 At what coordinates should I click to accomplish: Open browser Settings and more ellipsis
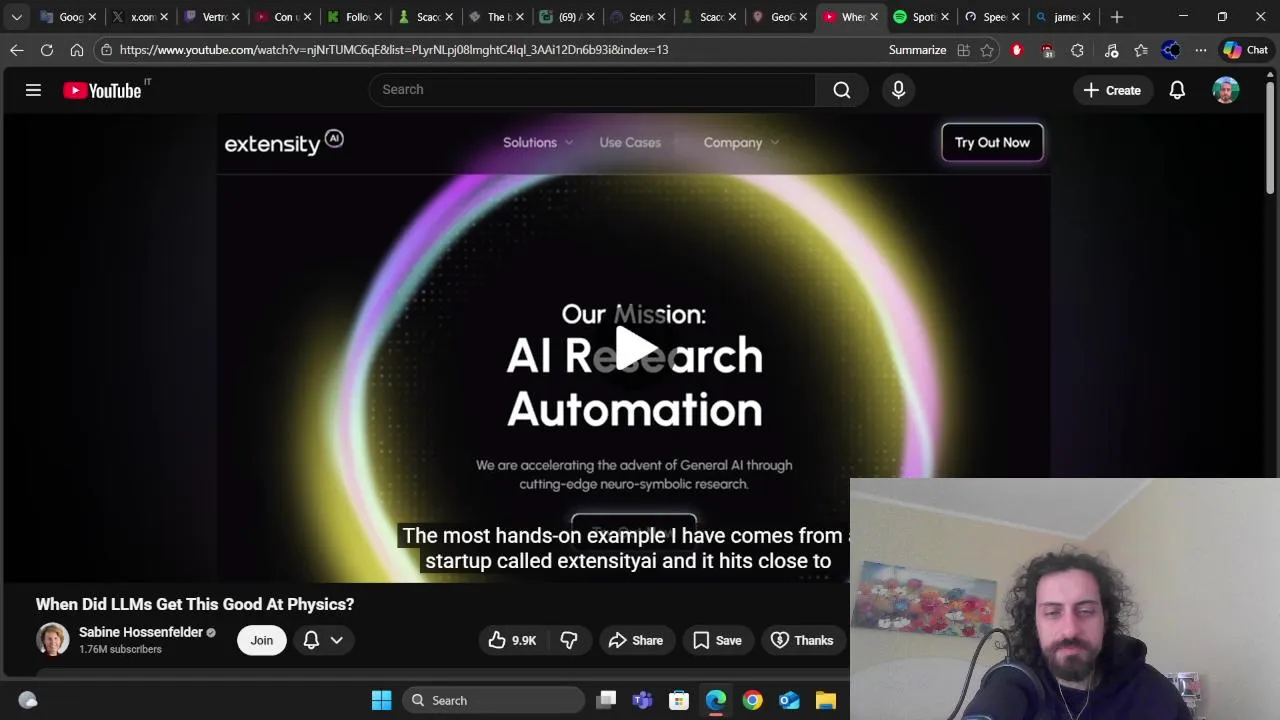coord(1201,50)
